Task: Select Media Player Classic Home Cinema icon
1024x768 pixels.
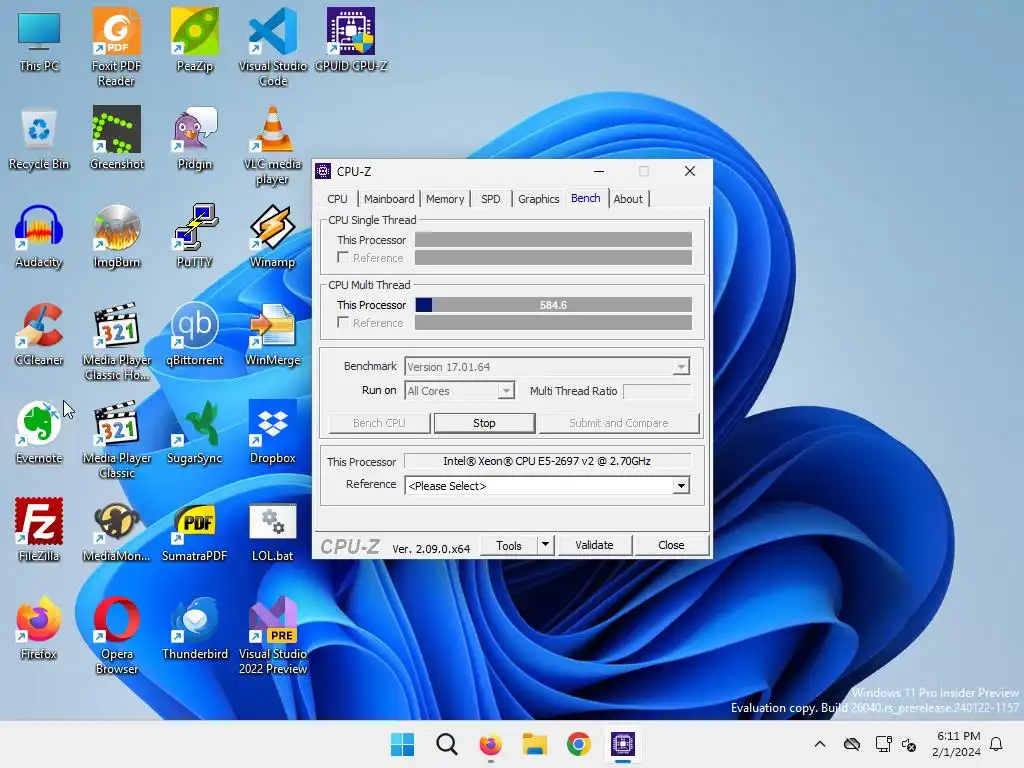Action: [x=116, y=341]
